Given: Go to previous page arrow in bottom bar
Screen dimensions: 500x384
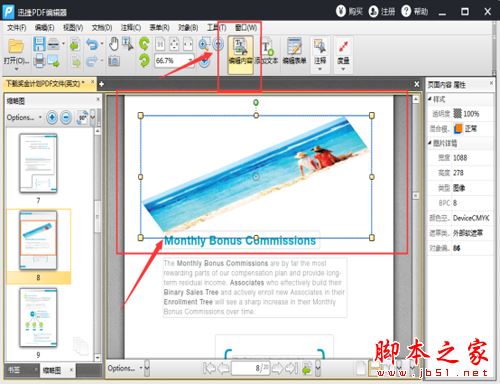Looking at the screenshot, I should [x=223, y=368].
